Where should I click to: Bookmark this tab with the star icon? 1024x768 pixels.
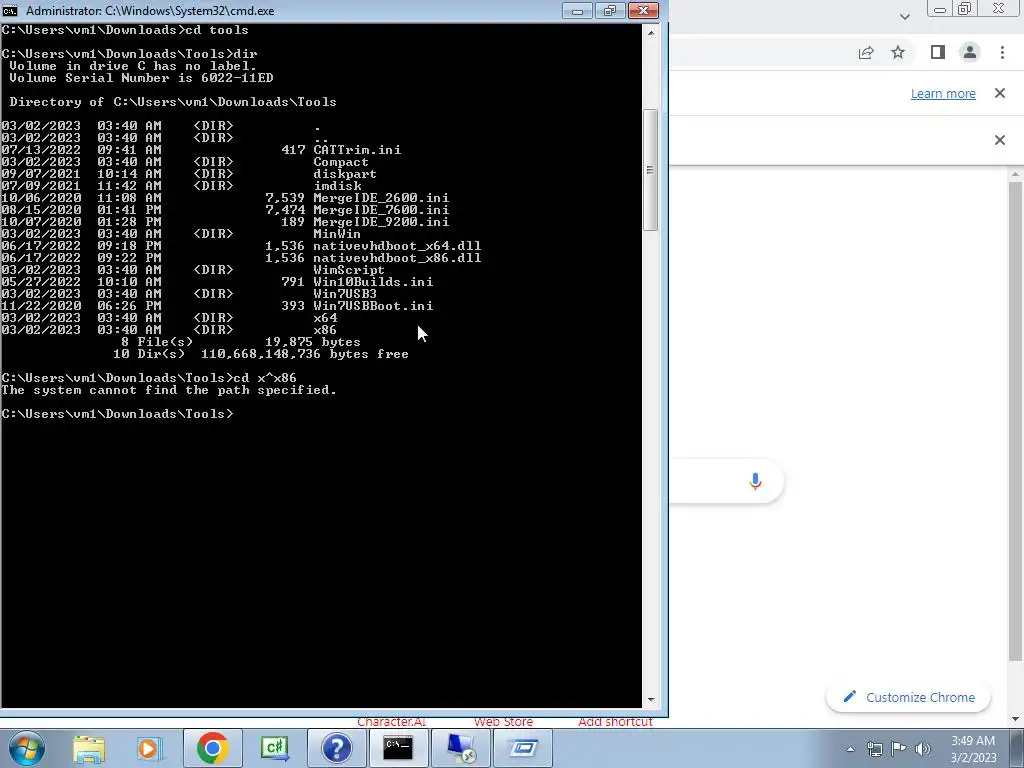[x=898, y=52]
